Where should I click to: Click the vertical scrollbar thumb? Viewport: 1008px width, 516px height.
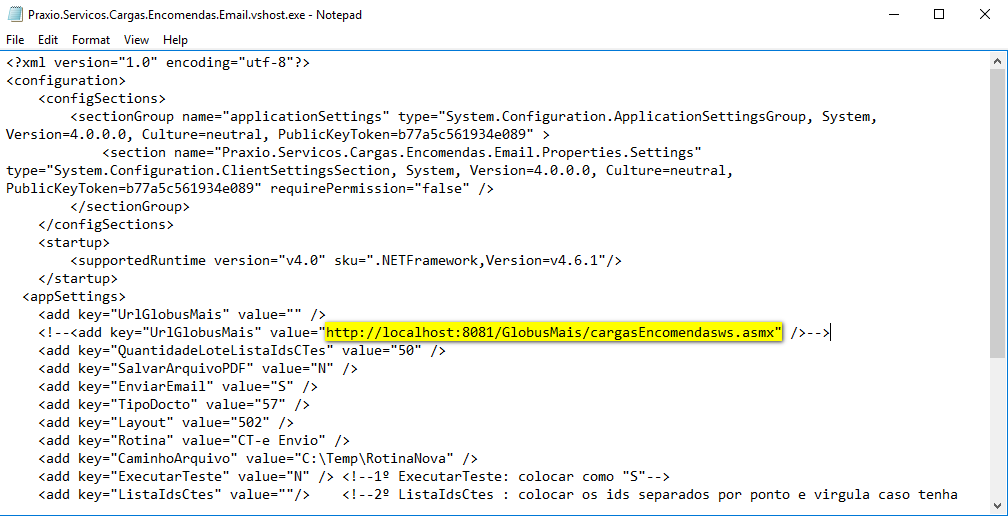998,214
